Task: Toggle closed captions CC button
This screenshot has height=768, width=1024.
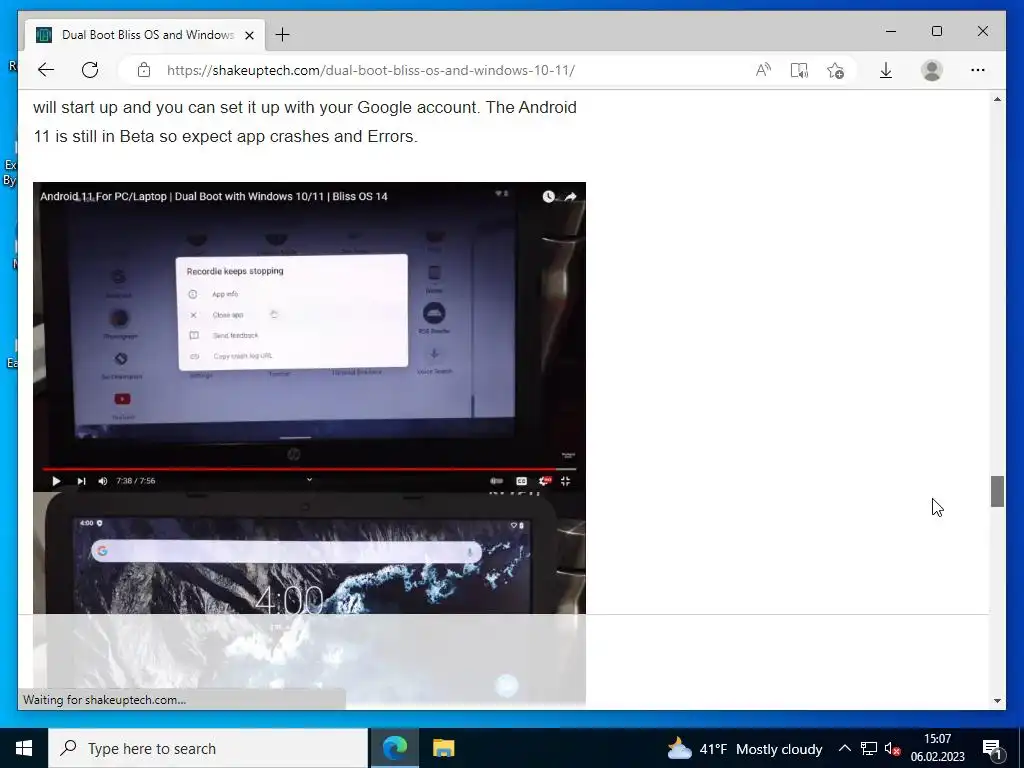Action: click(521, 481)
